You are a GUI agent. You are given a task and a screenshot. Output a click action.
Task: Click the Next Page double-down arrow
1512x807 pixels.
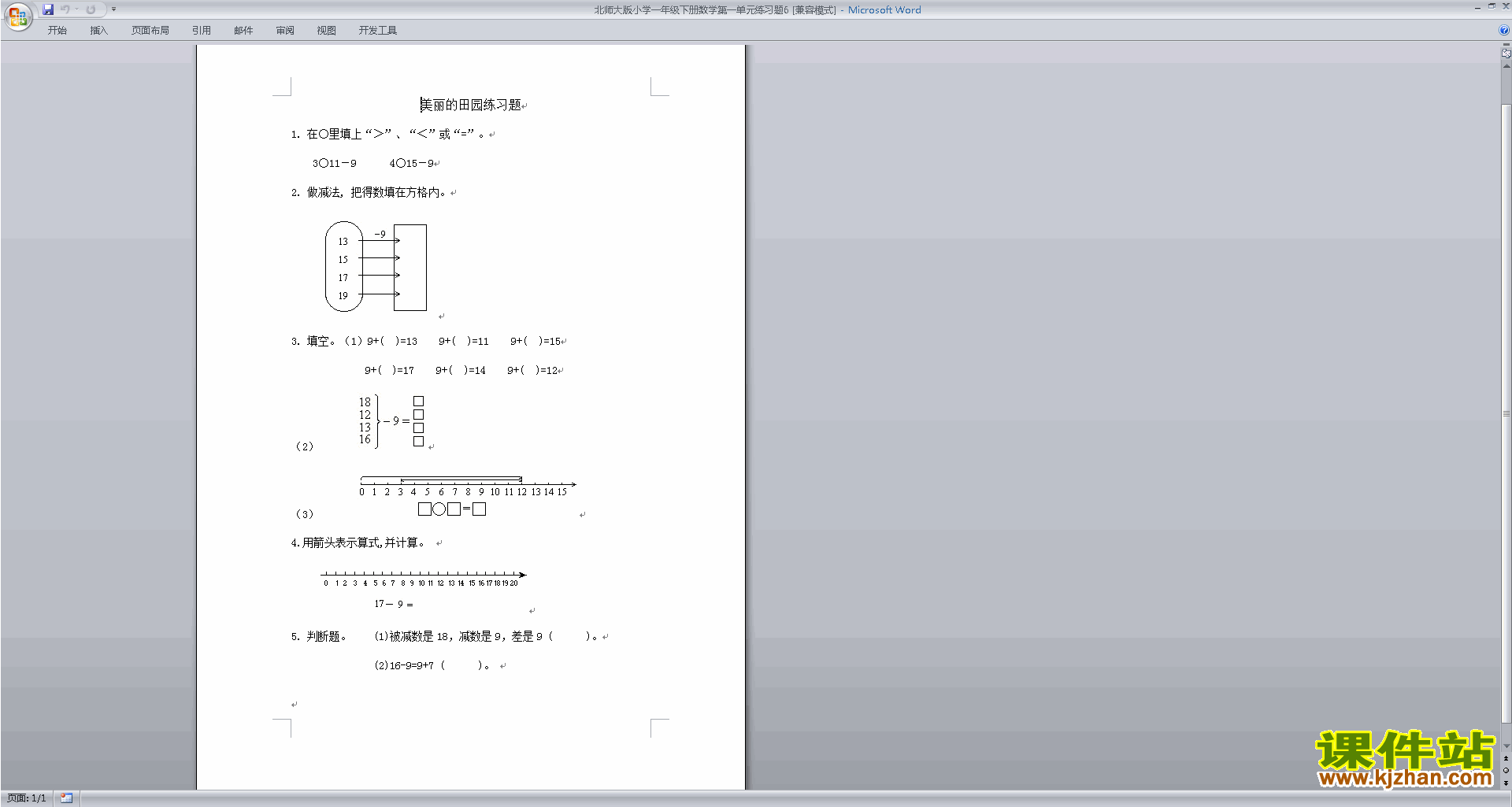click(1506, 783)
